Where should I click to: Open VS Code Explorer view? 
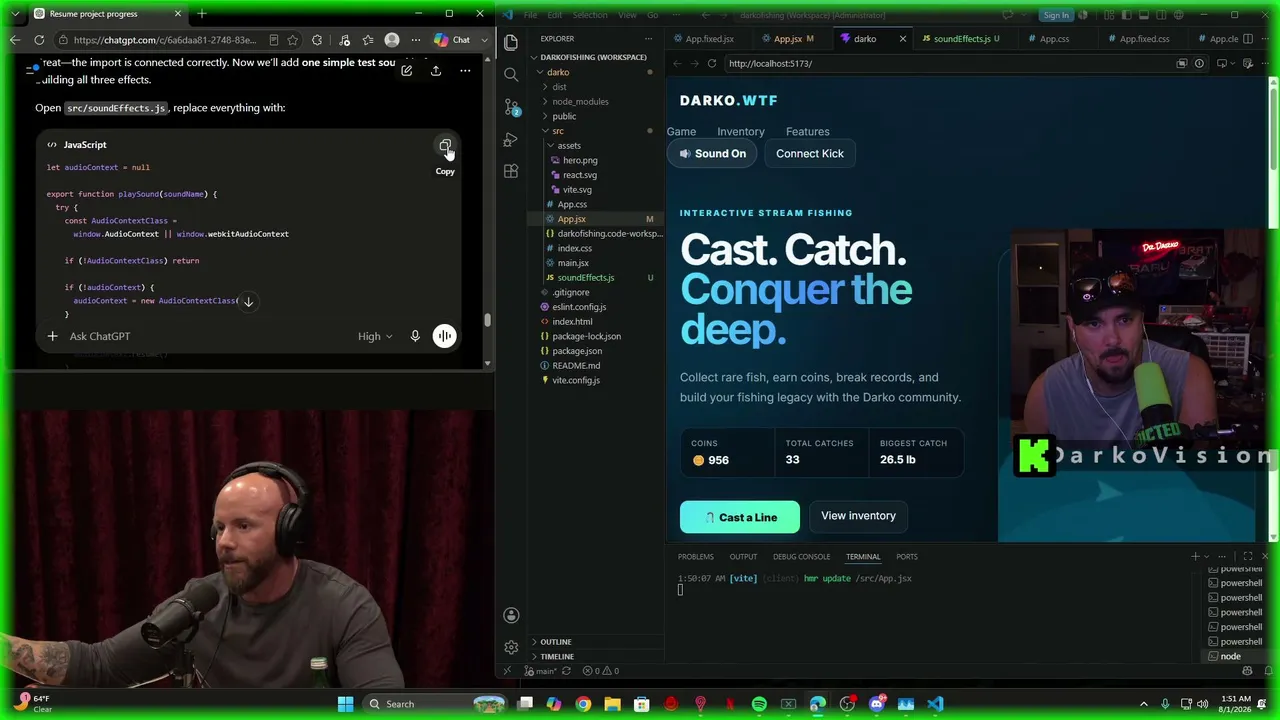click(511, 42)
